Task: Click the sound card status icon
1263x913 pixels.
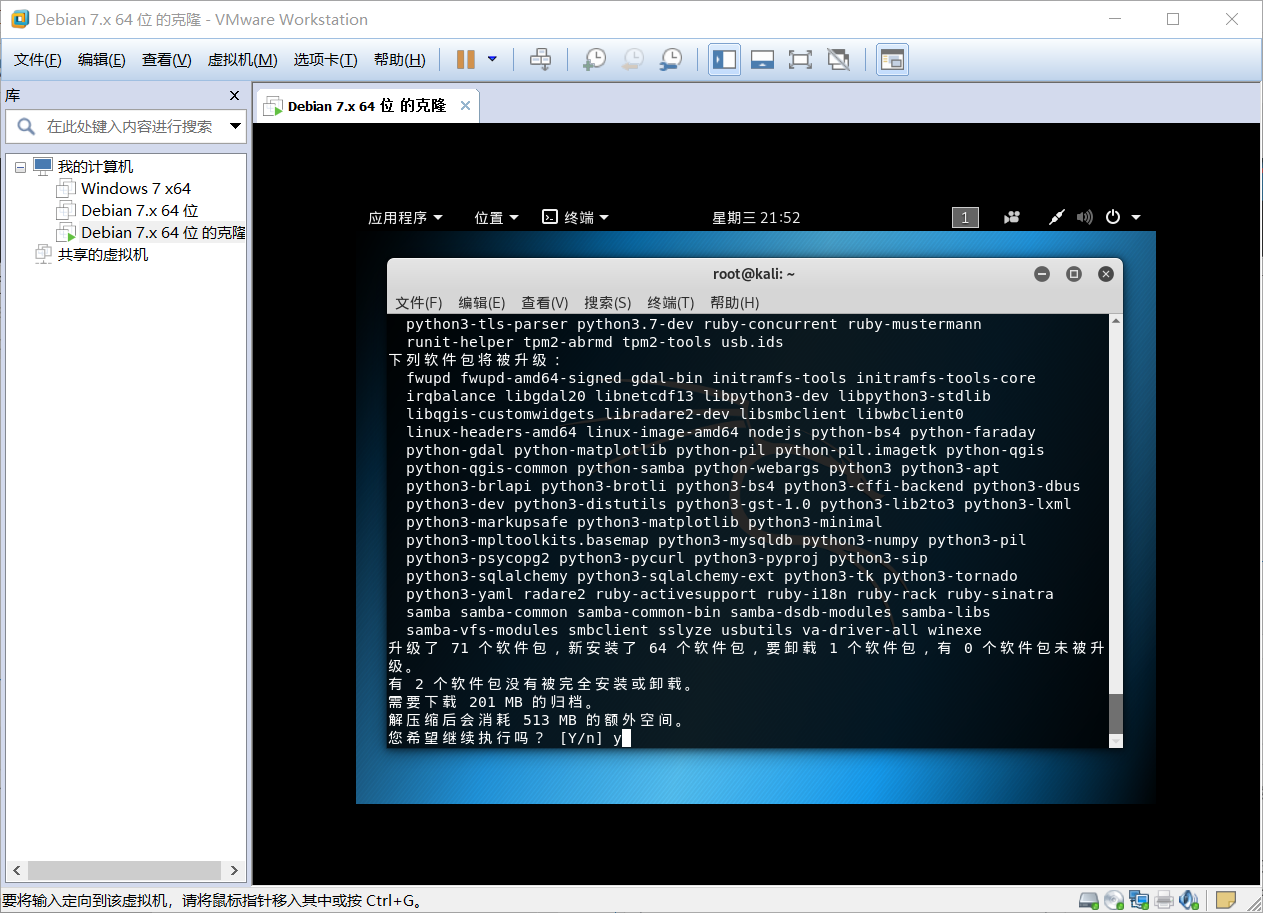Action: pos(1188,900)
